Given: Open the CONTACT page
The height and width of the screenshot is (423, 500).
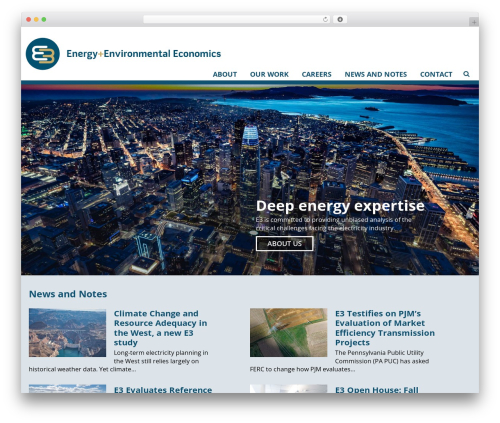Looking at the screenshot, I should pyautogui.click(x=436, y=74).
